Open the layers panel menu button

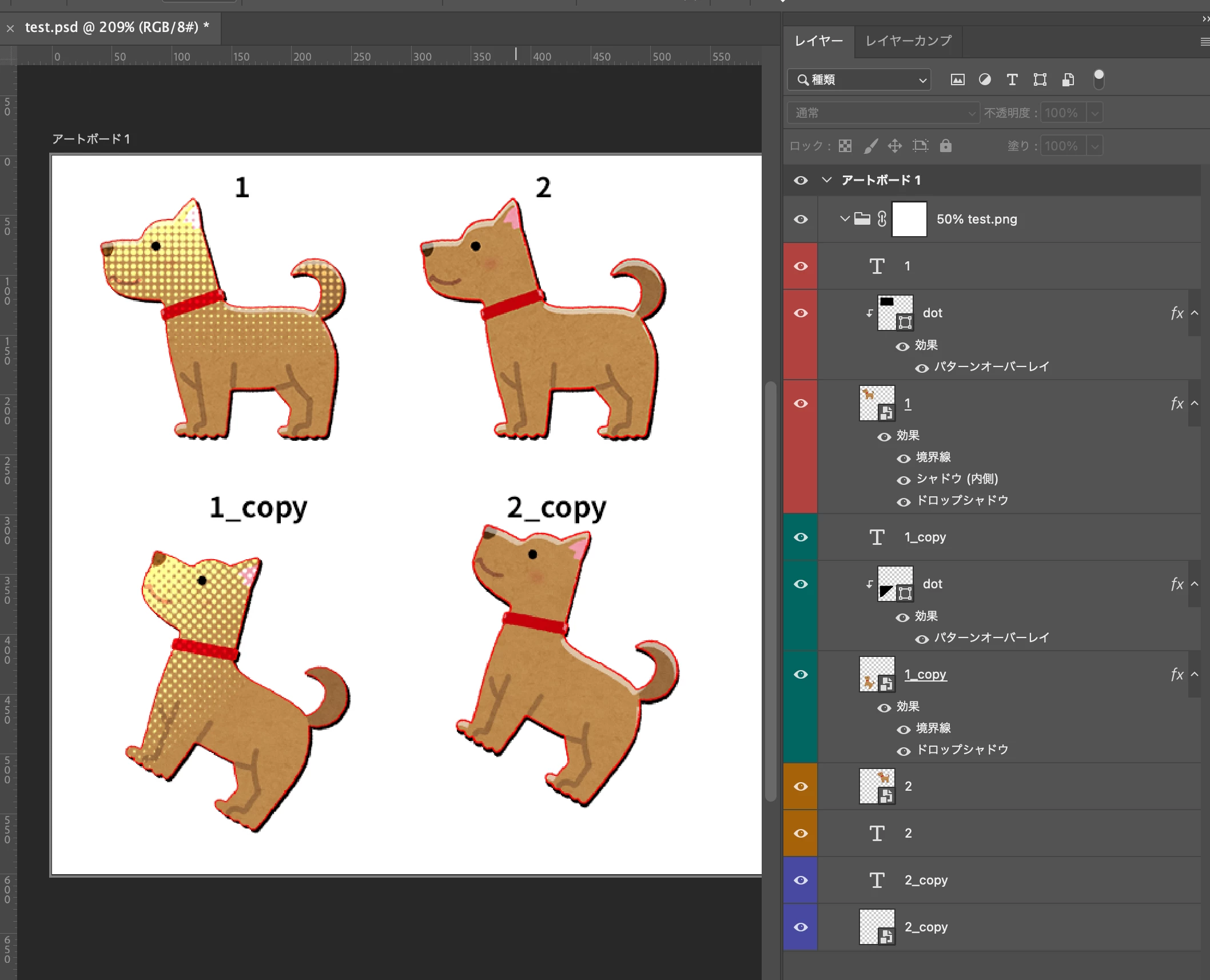click(x=1204, y=41)
